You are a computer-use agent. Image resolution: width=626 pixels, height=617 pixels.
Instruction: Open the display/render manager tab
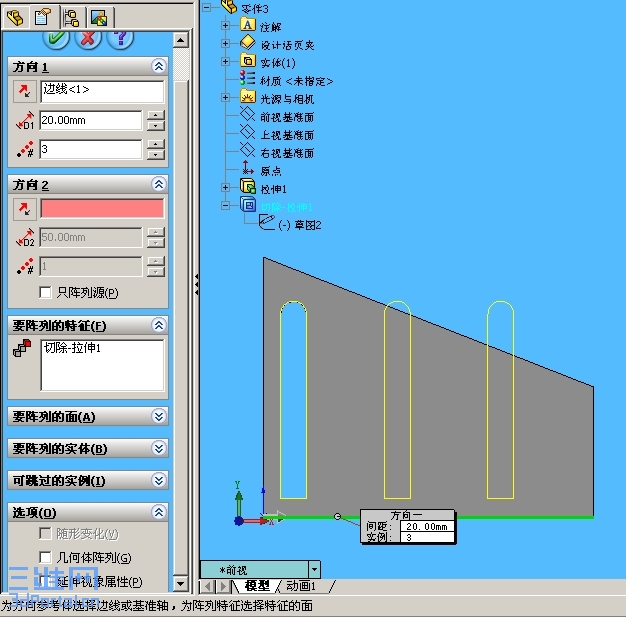[100, 18]
